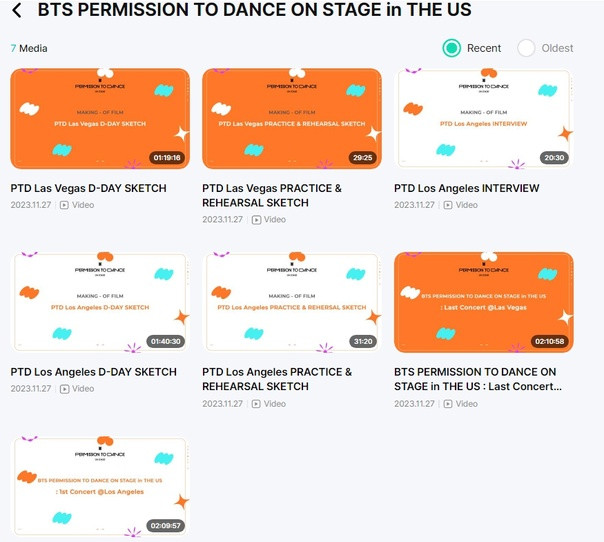Screen dimensions: 604x542
Task: Click the BTS PERMISSION TO DANCE Last Concert title
Action: pos(478,379)
